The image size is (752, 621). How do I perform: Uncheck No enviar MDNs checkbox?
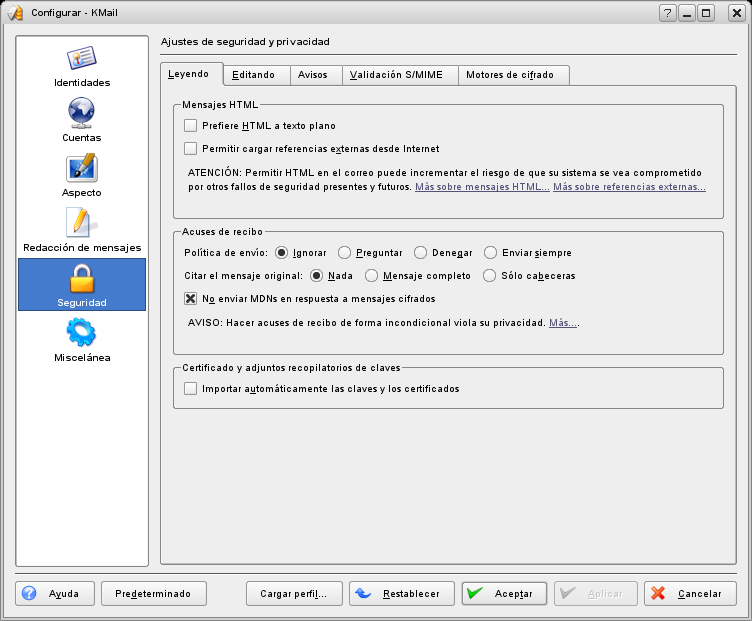[191, 298]
